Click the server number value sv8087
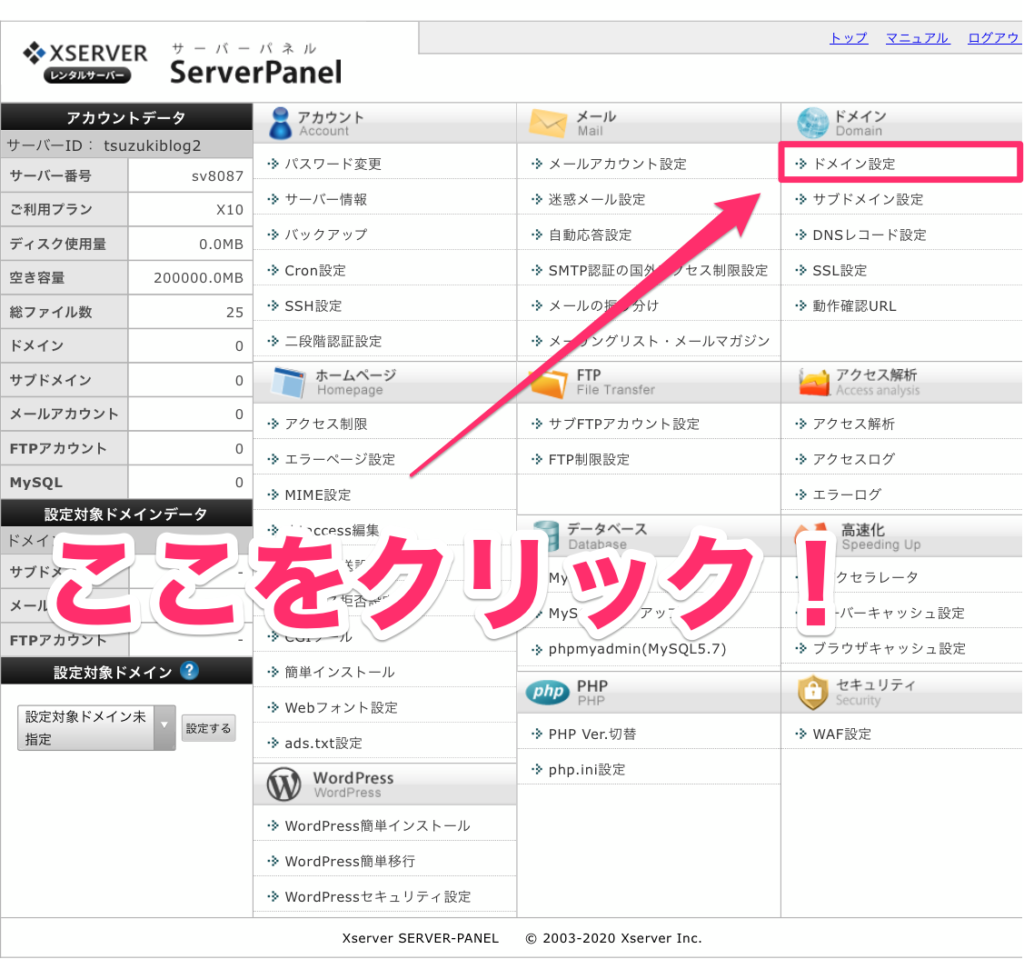This screenshot has height=959, width=1024. pyautogui.click(x=217, y=176)
